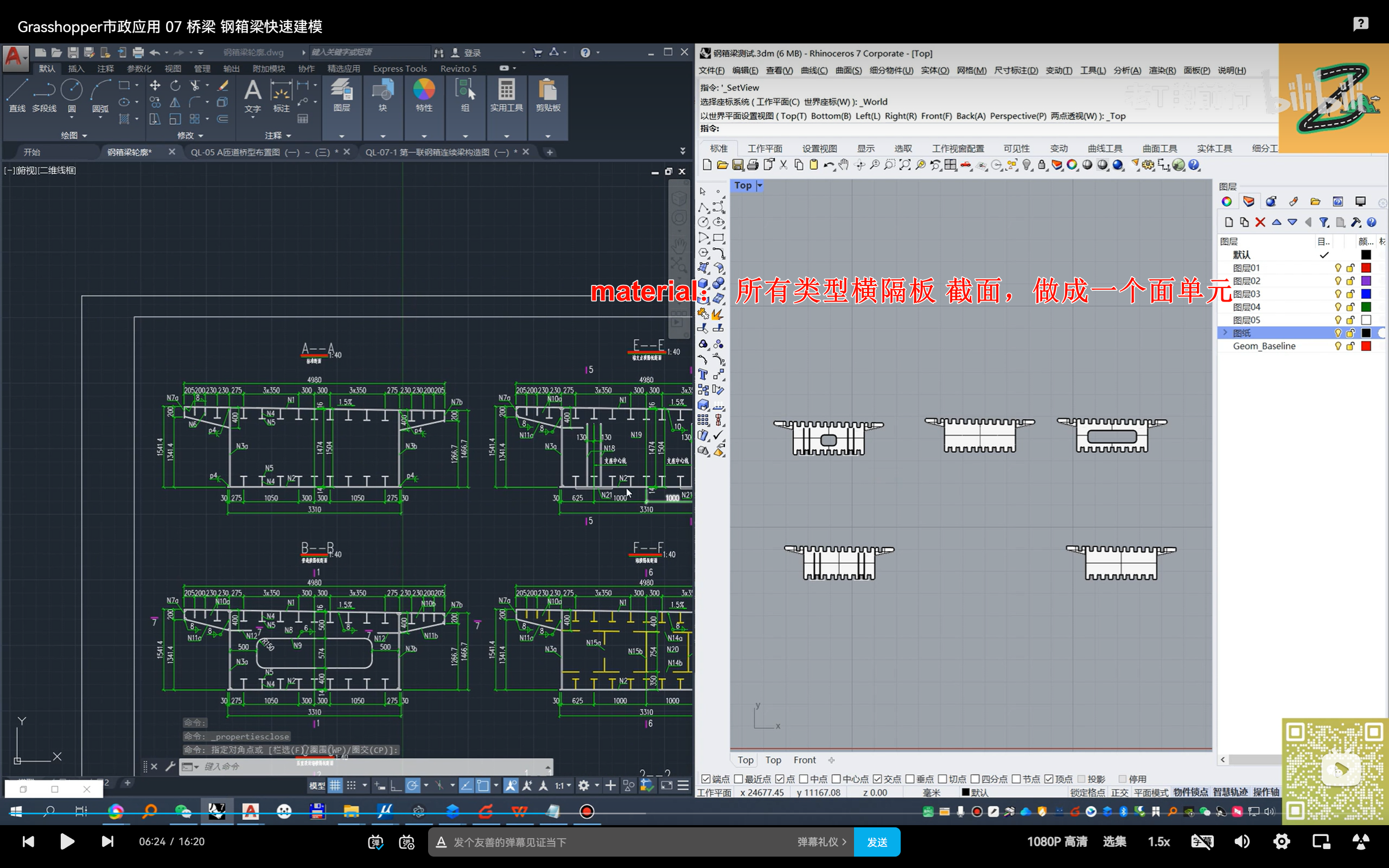Click Rhino Delete layer red X icon
Viewport: 1389px width, 868px height.
coord(1260,222)
